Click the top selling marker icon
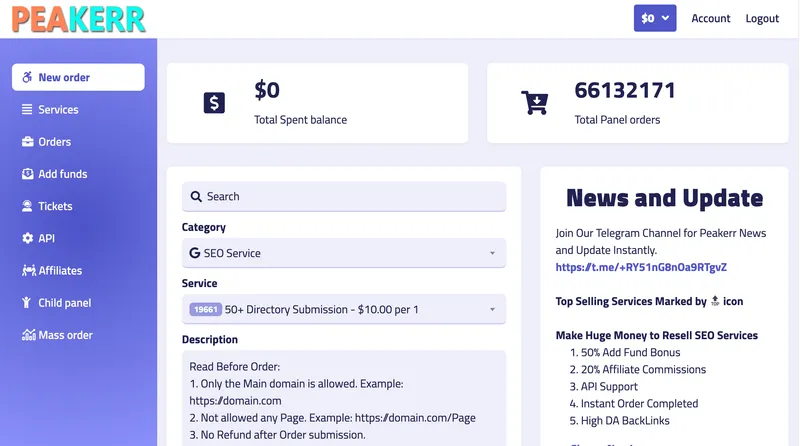 click(715, 301)
